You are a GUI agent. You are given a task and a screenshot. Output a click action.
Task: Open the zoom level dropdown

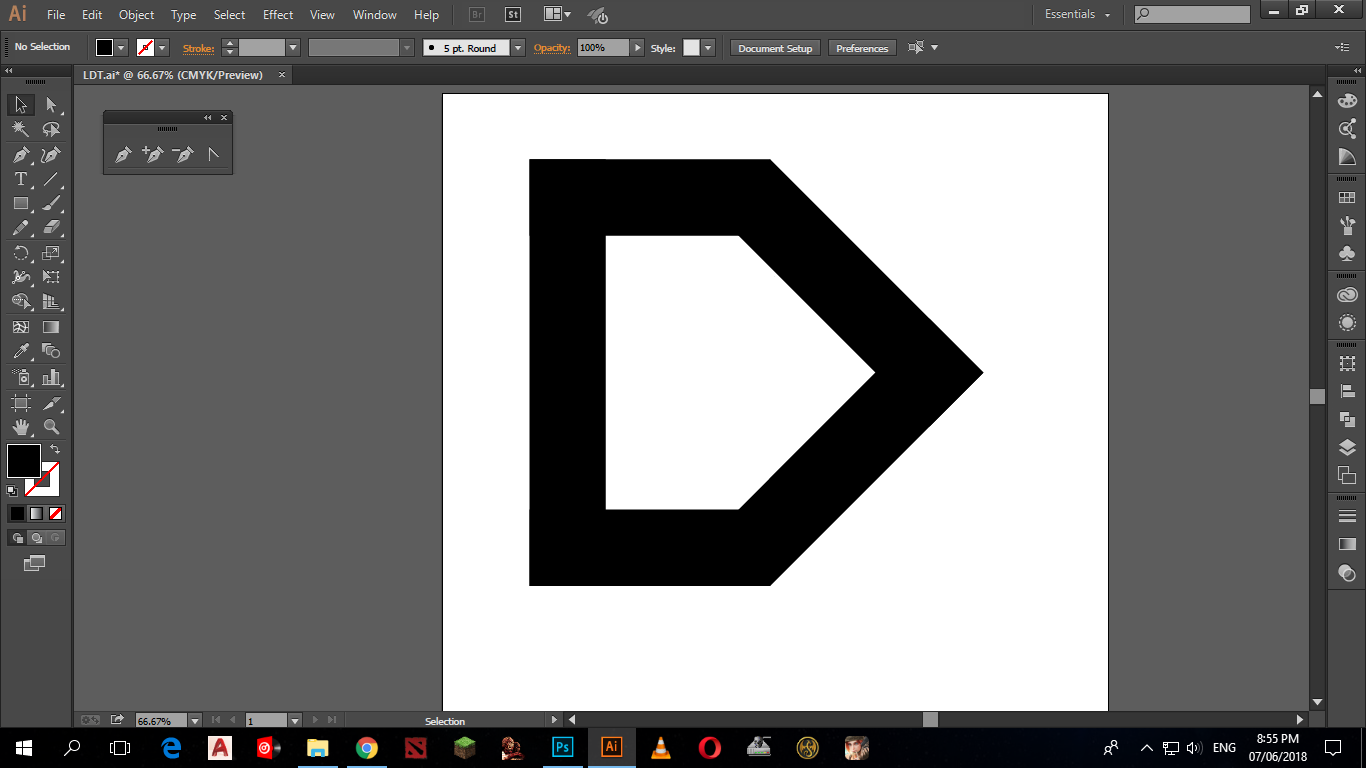[195, 720]
